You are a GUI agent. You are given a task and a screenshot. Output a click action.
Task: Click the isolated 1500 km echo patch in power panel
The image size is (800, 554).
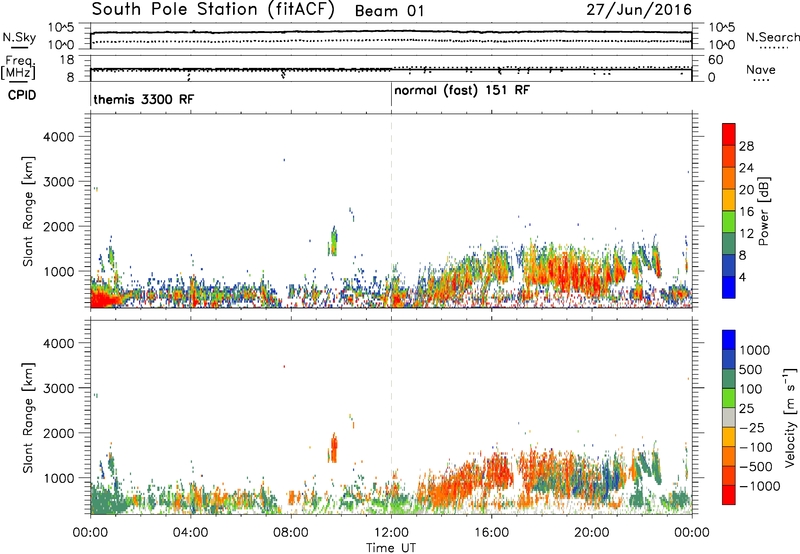(x=334, y=241)
